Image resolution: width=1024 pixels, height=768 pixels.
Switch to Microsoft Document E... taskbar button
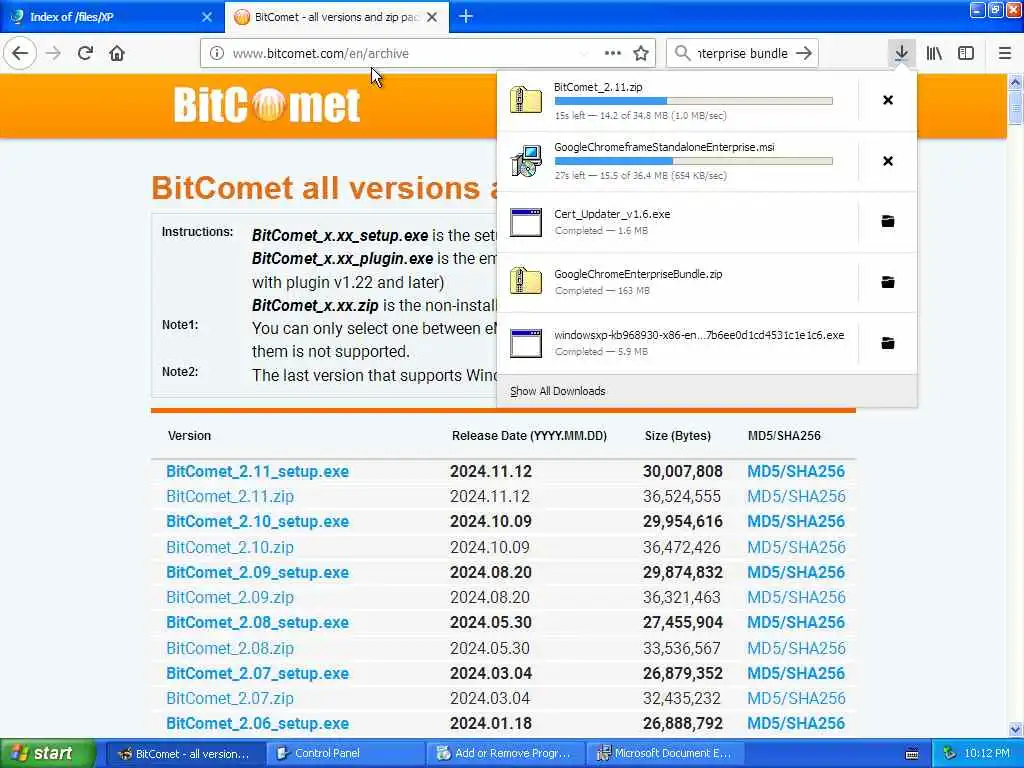tap(665, 754)
